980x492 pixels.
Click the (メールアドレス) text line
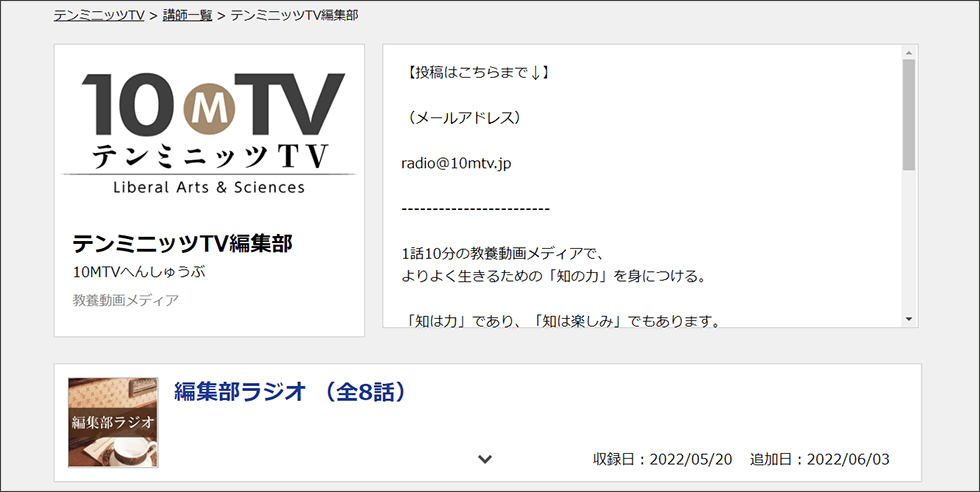pos(462,118)
